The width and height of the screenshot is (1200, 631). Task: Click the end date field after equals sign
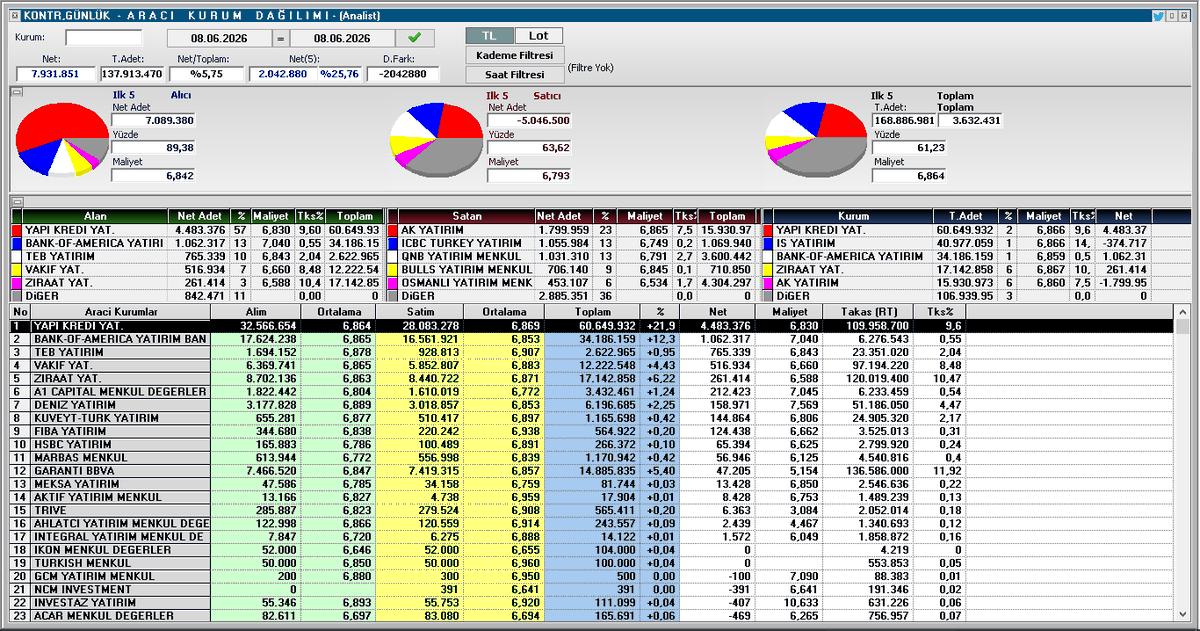point(342,38)
